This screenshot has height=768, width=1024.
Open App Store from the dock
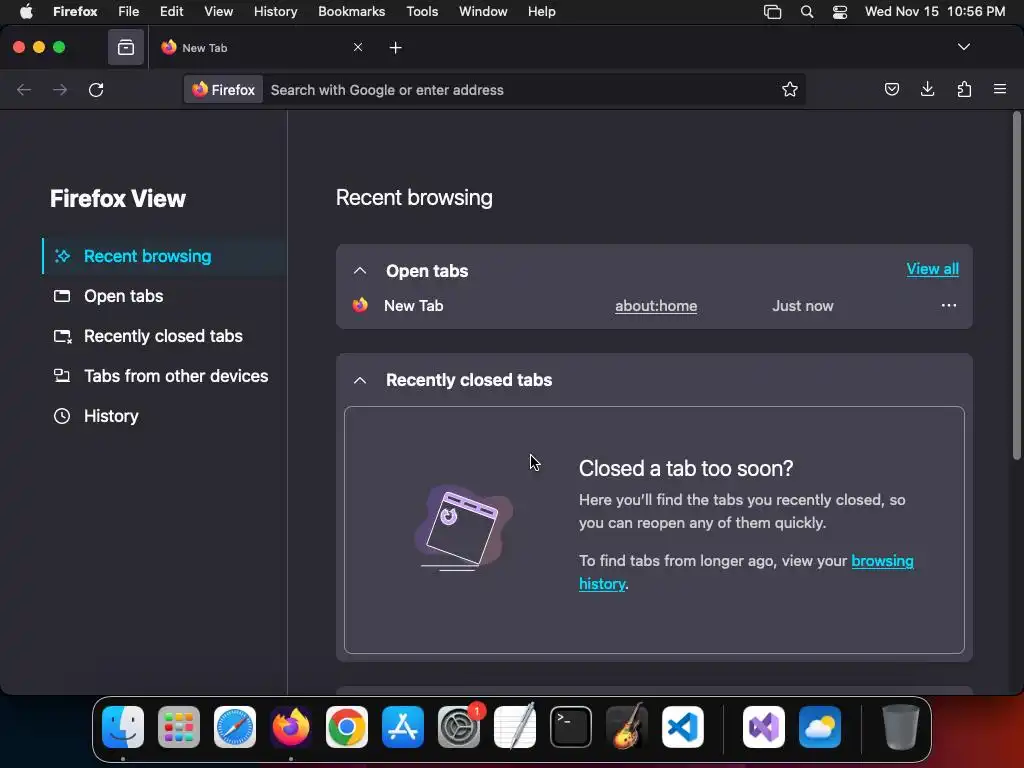402,727
